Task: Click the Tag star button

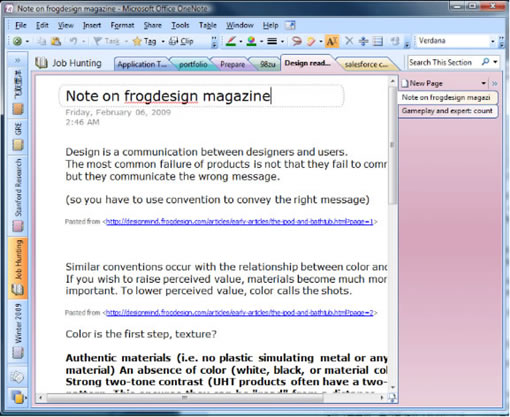Action: click(x=144, y=41)
